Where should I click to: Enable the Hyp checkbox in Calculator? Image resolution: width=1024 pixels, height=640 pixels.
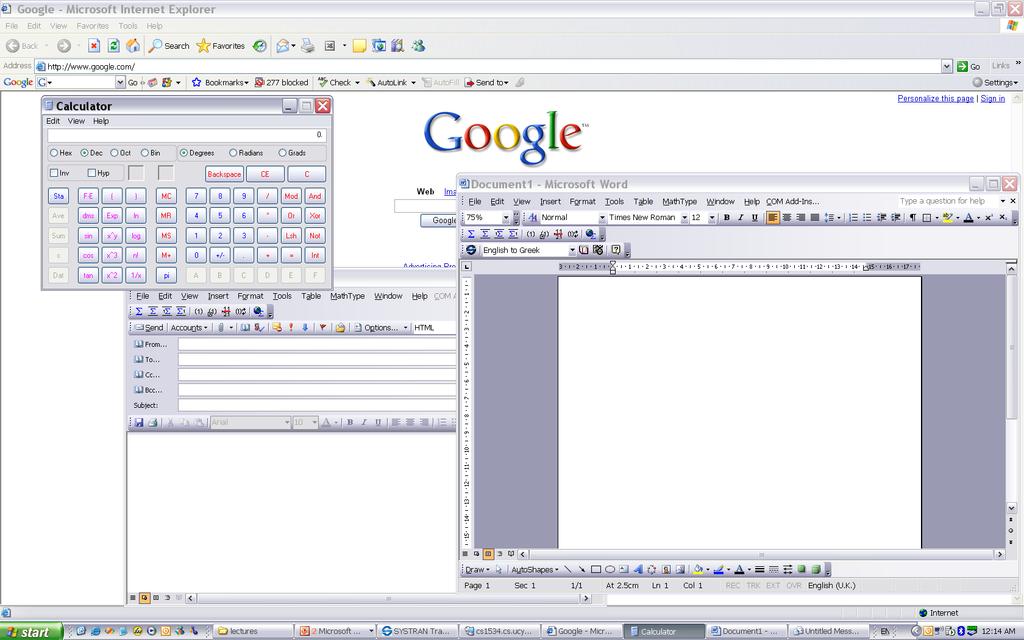click(91, 173)
